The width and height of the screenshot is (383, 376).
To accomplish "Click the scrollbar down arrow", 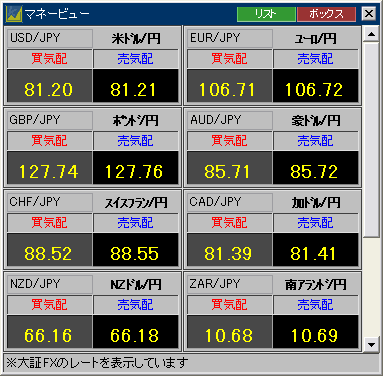I will click(x=371, y=344).
